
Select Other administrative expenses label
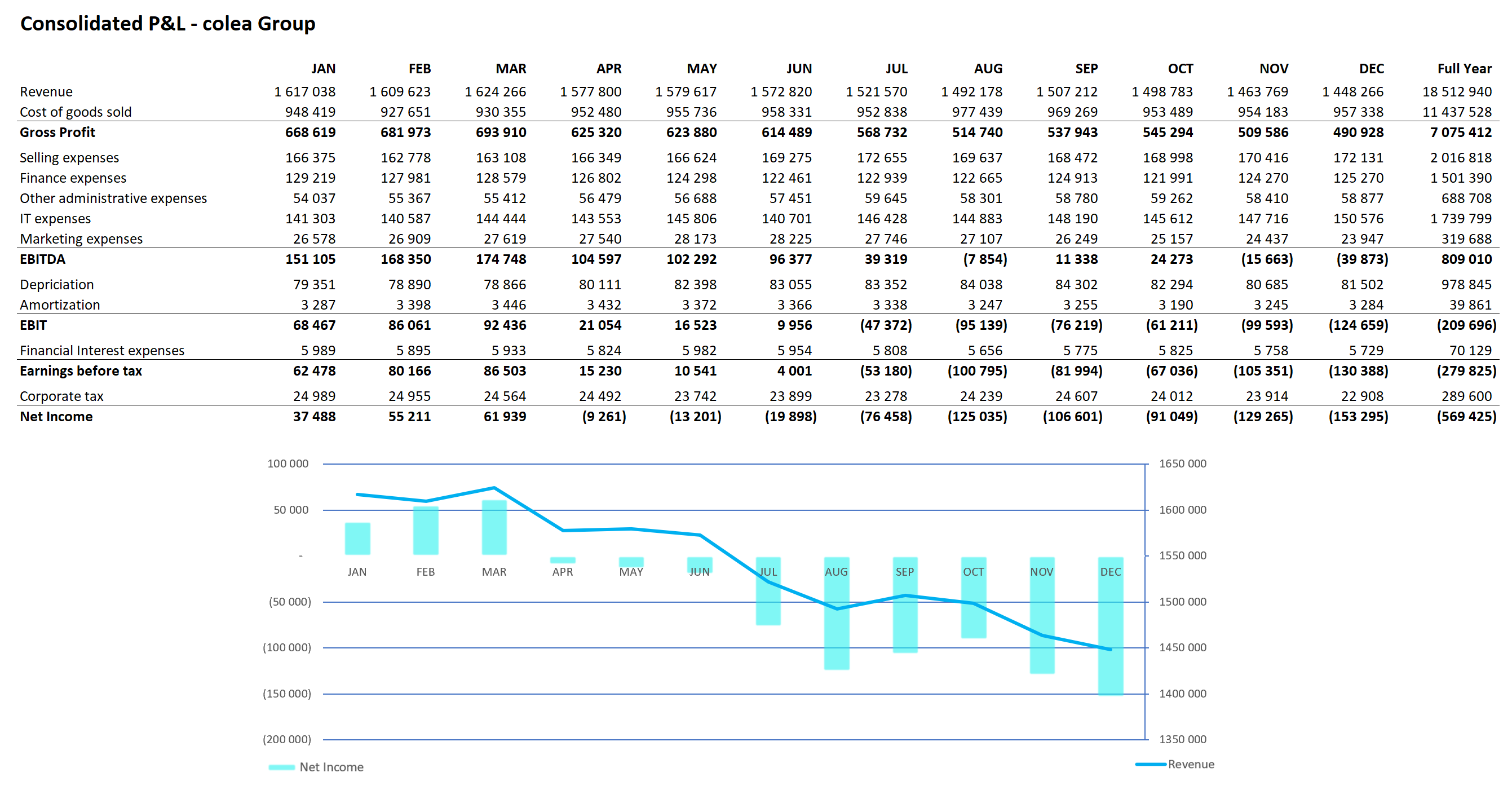point(113,198)
